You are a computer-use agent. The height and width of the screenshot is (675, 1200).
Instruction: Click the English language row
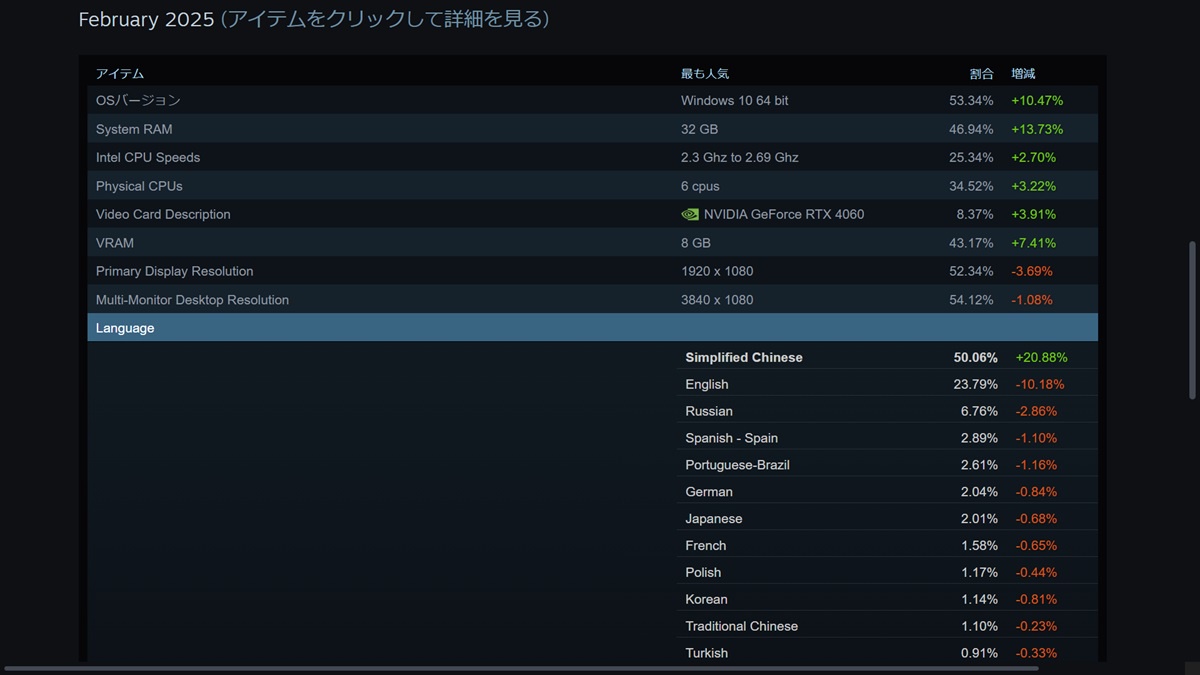coord(707,384)
